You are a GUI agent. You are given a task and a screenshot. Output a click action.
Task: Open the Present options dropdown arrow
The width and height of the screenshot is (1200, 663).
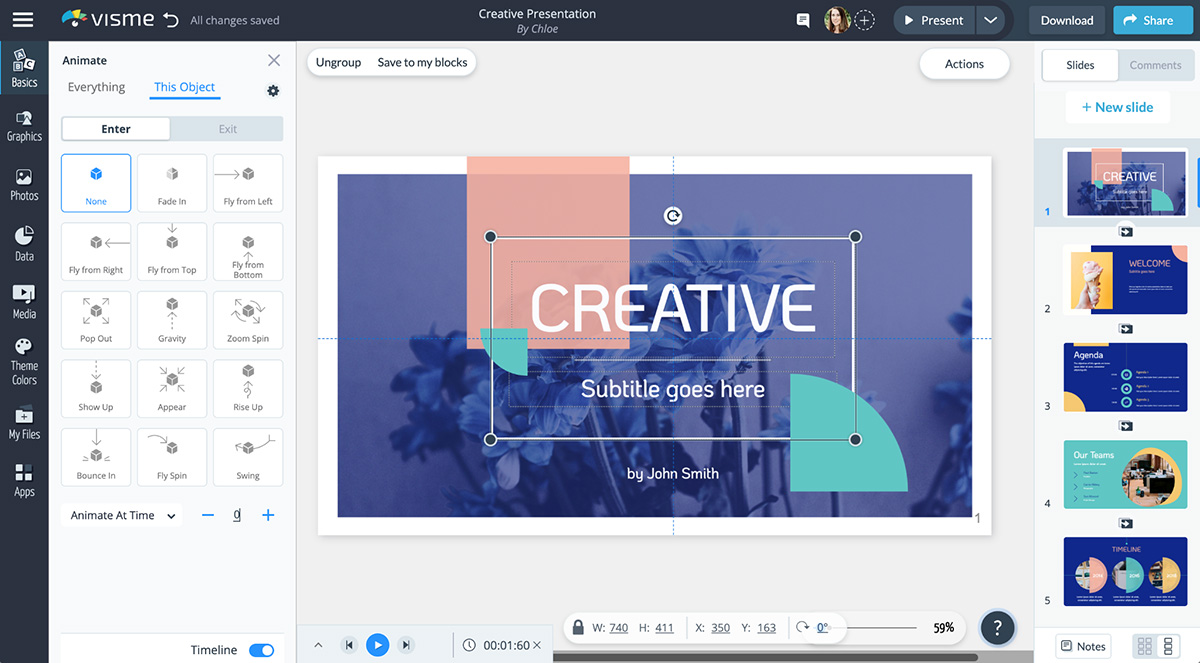[990, 20]
